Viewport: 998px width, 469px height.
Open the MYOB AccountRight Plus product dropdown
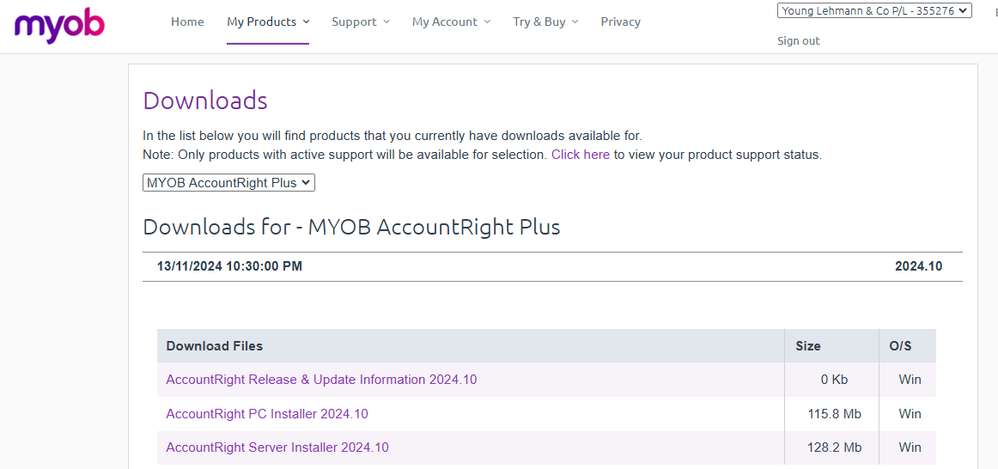229,183
